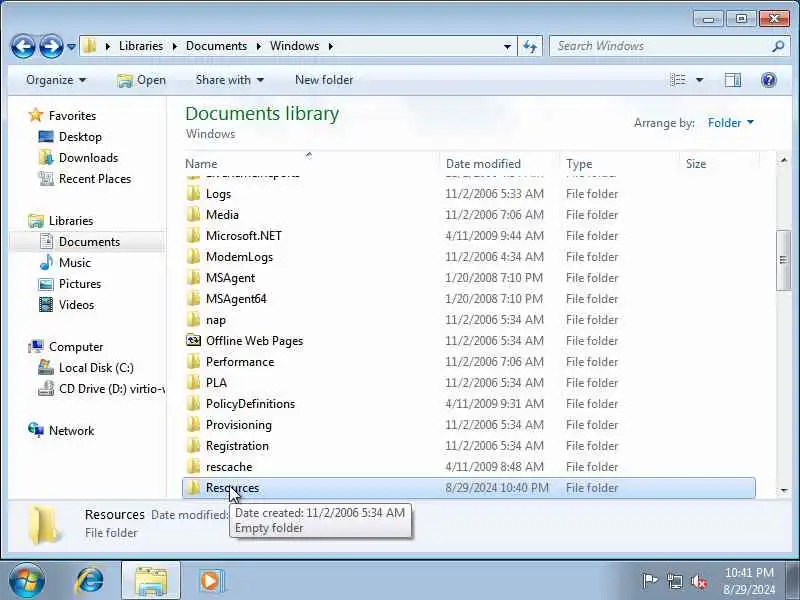Change your view using the view icon

pos(678,80)
